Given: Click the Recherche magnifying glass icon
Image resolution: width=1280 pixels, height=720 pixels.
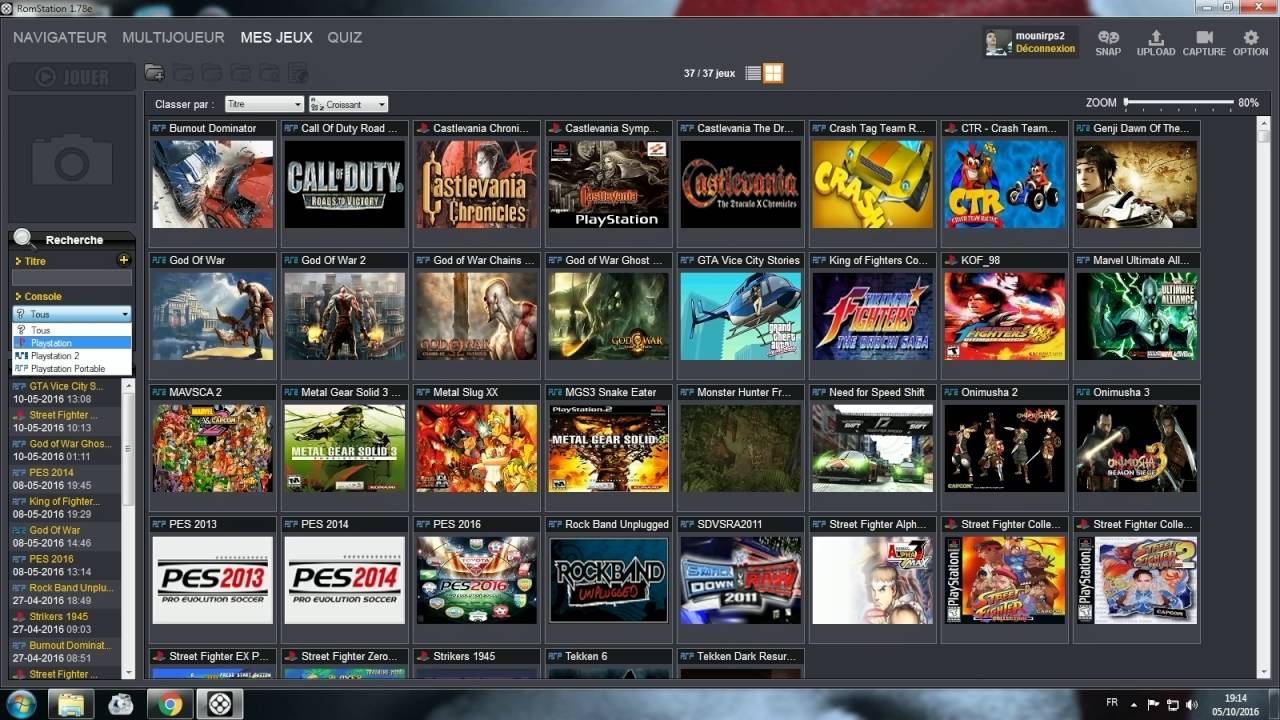Looking at the screenshot, I should click(x=24, y=239).
